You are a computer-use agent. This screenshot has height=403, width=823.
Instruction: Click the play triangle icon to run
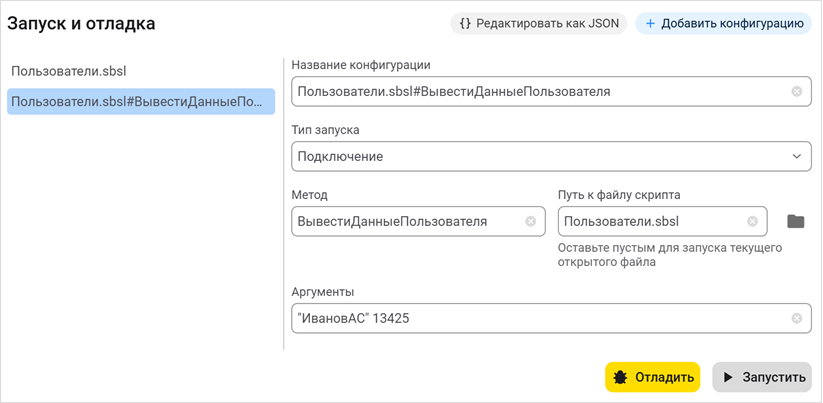tap(728, 377)
